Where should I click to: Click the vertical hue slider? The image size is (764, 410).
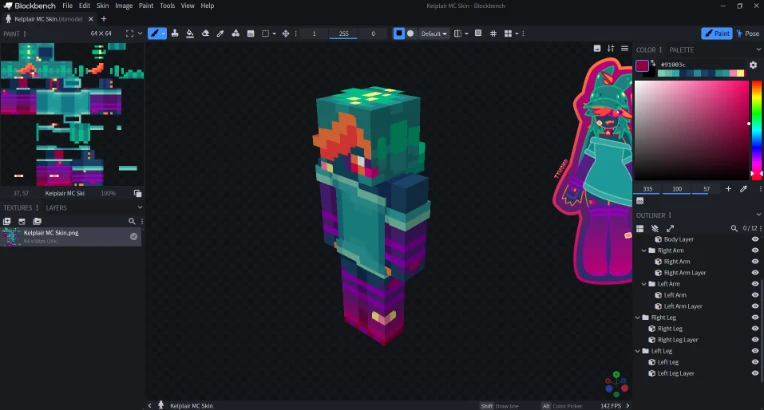[x=757, y=130]
